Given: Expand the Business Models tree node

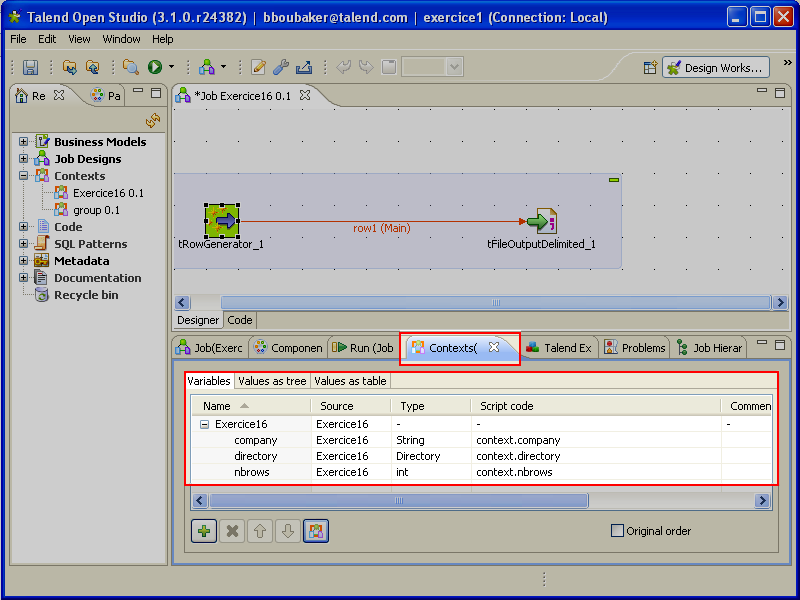Looking at the screenshot, I should (x=24, y=142).
